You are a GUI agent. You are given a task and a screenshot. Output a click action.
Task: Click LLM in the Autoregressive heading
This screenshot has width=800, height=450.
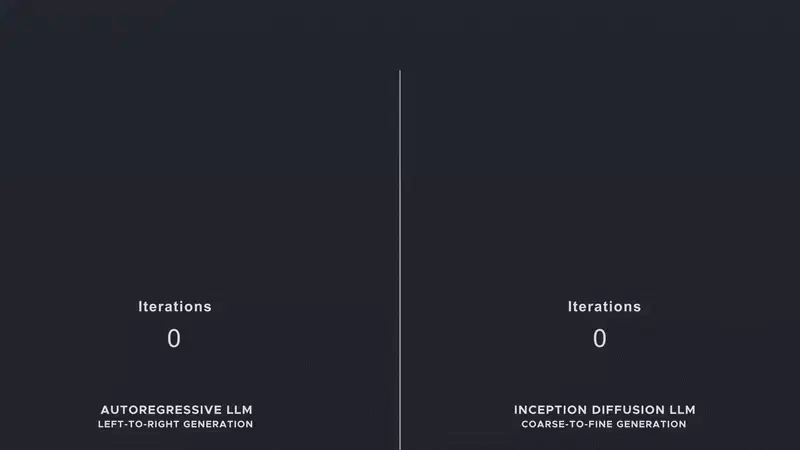click(239, 410)
